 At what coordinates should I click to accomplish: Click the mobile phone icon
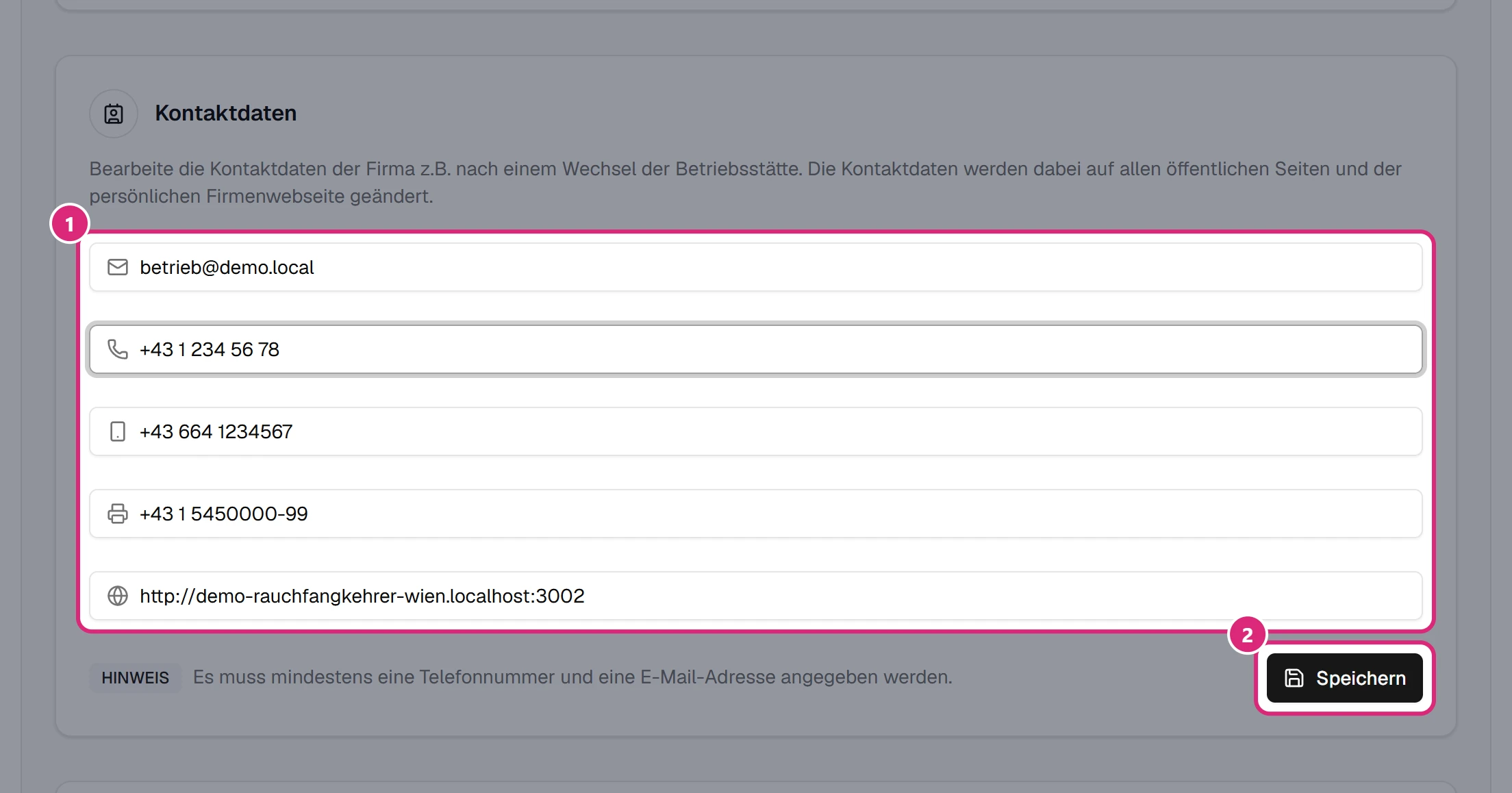[x=118, y=431]
